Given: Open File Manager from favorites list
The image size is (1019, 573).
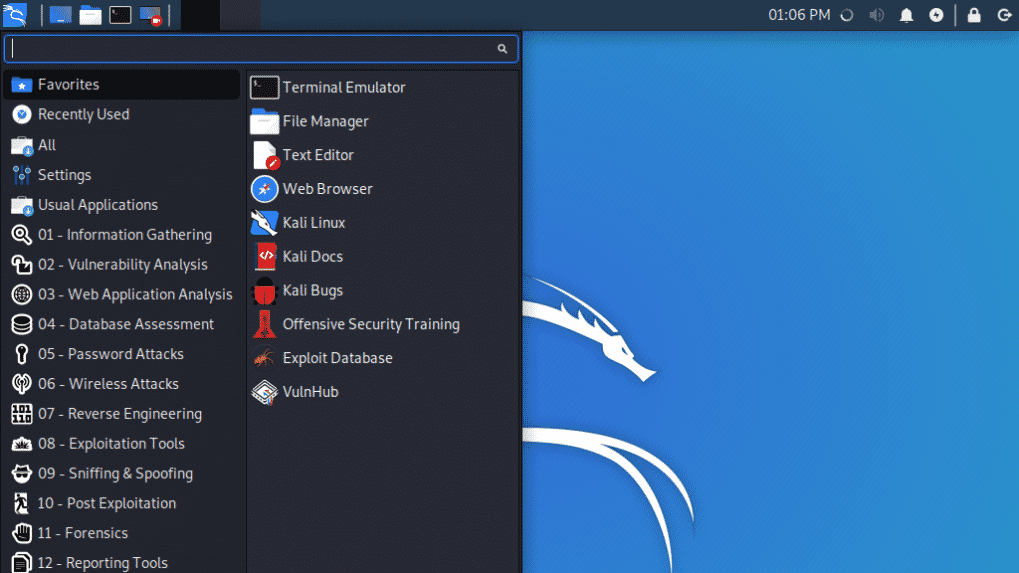Looking at the screenshot, I should coord(383,121).
